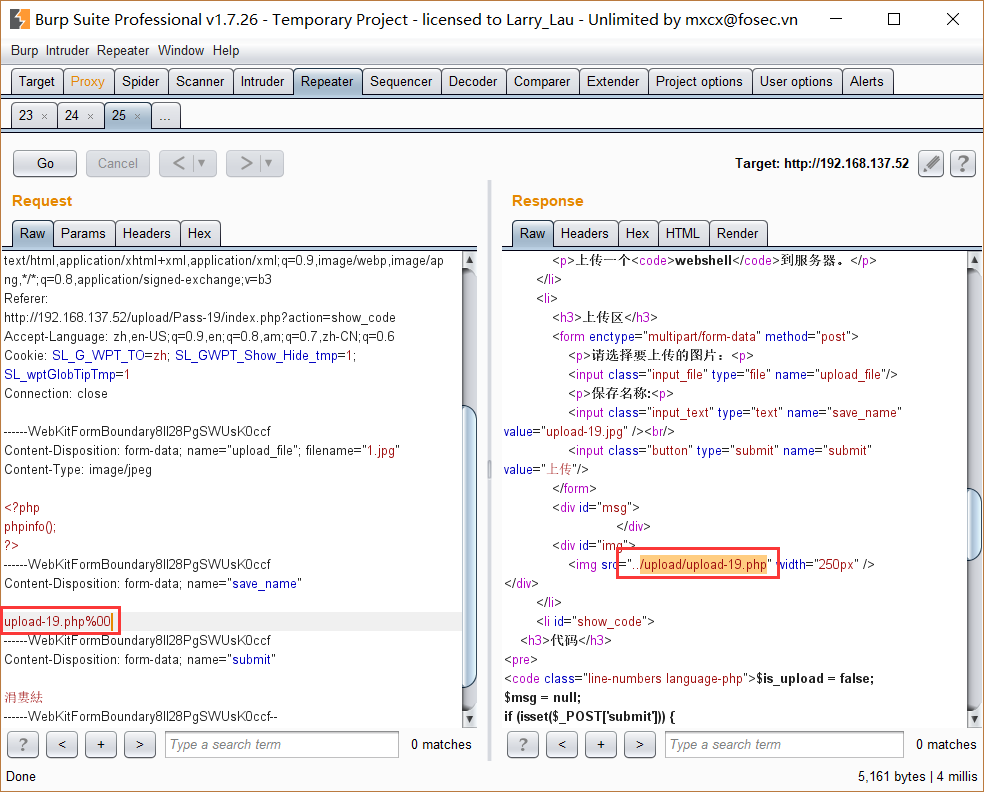Open request search help button
984x792 pixels.
23,745
